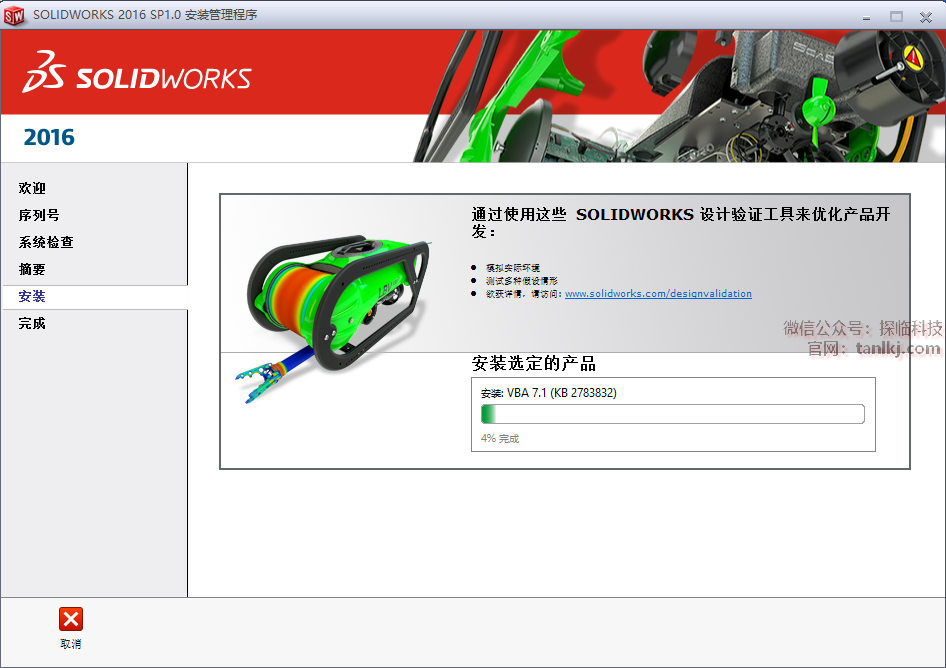
Task: Click the 取消 label below the X
Action: coord(71,644)
